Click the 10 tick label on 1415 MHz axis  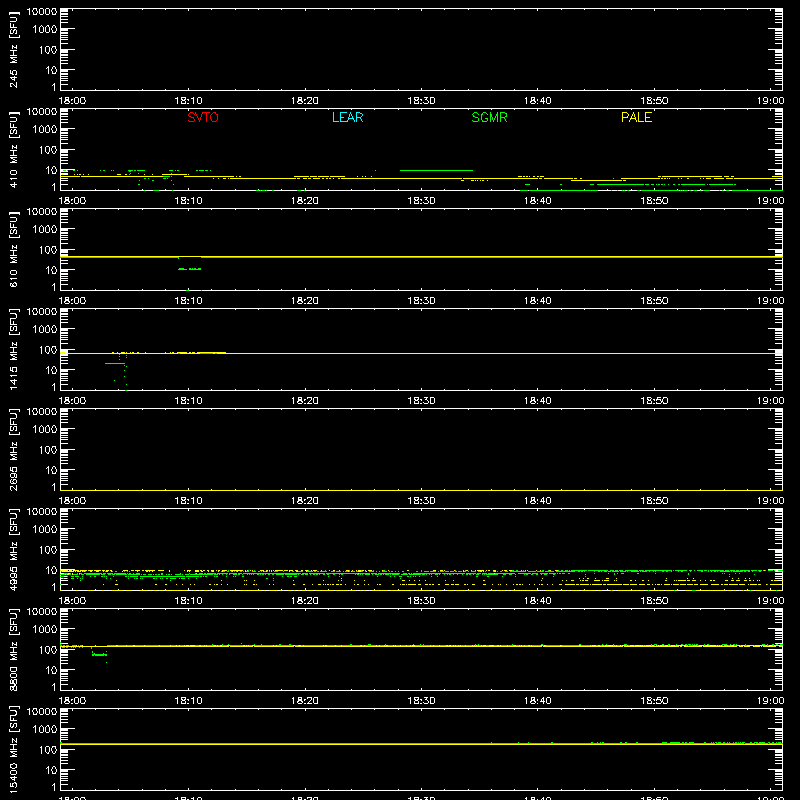[x=51, y=370]
